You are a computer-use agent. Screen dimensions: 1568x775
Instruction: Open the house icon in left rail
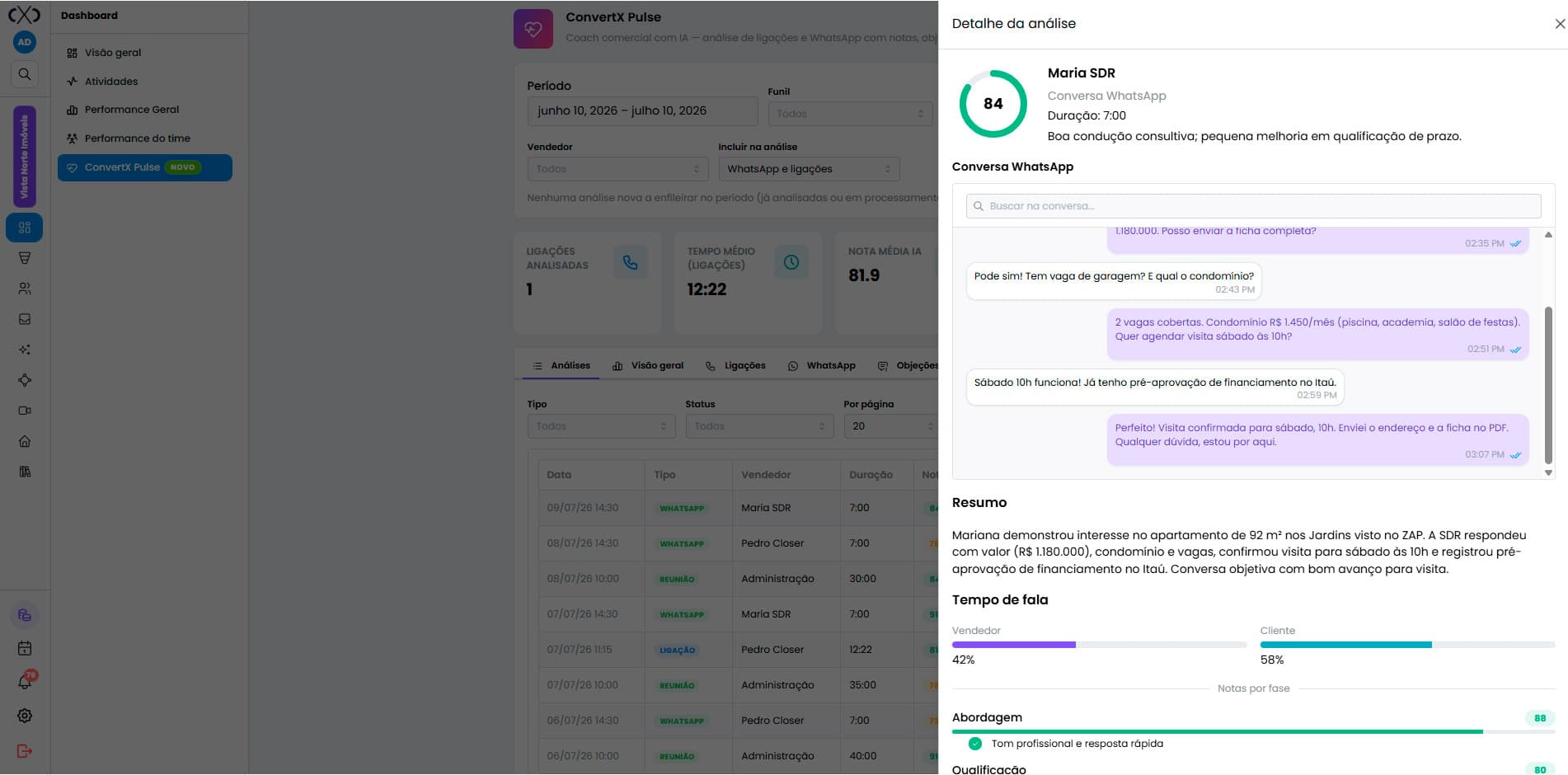coord(25,441)
